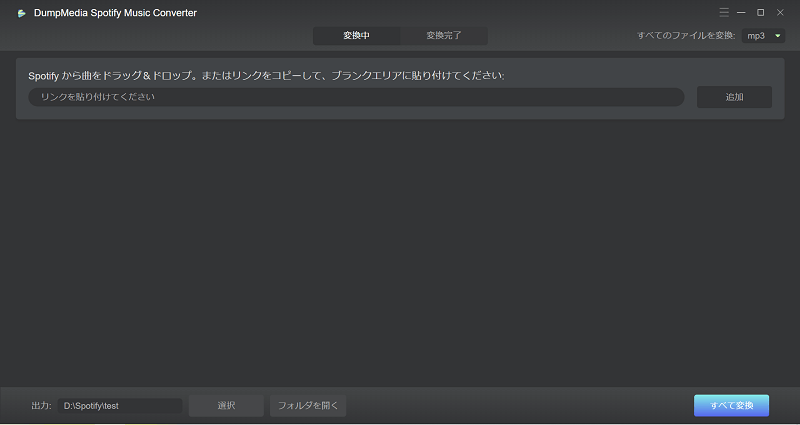Click the フォルダを開く button

pyautogui.click(x=308, y=406)
